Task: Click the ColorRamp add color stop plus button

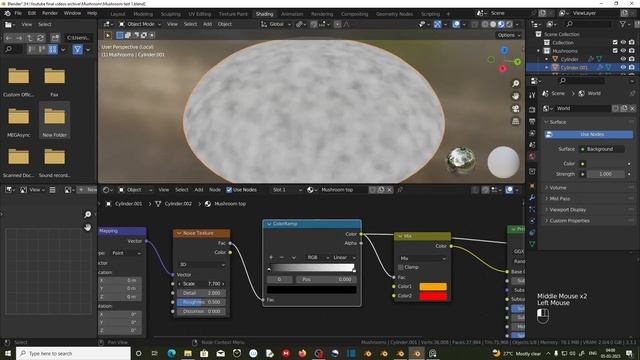Action: pos(271,258)
